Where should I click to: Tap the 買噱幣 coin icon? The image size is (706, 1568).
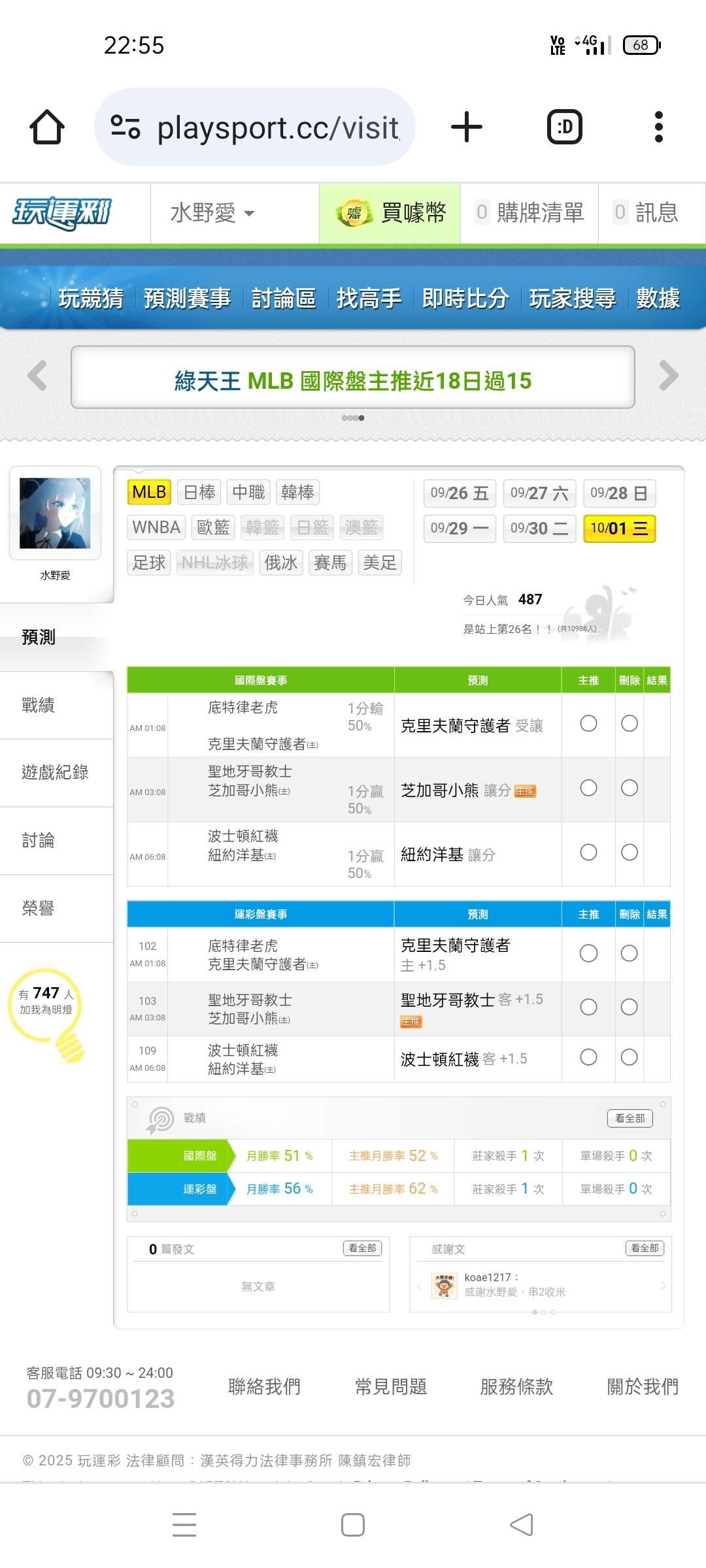tap(354, 213)
